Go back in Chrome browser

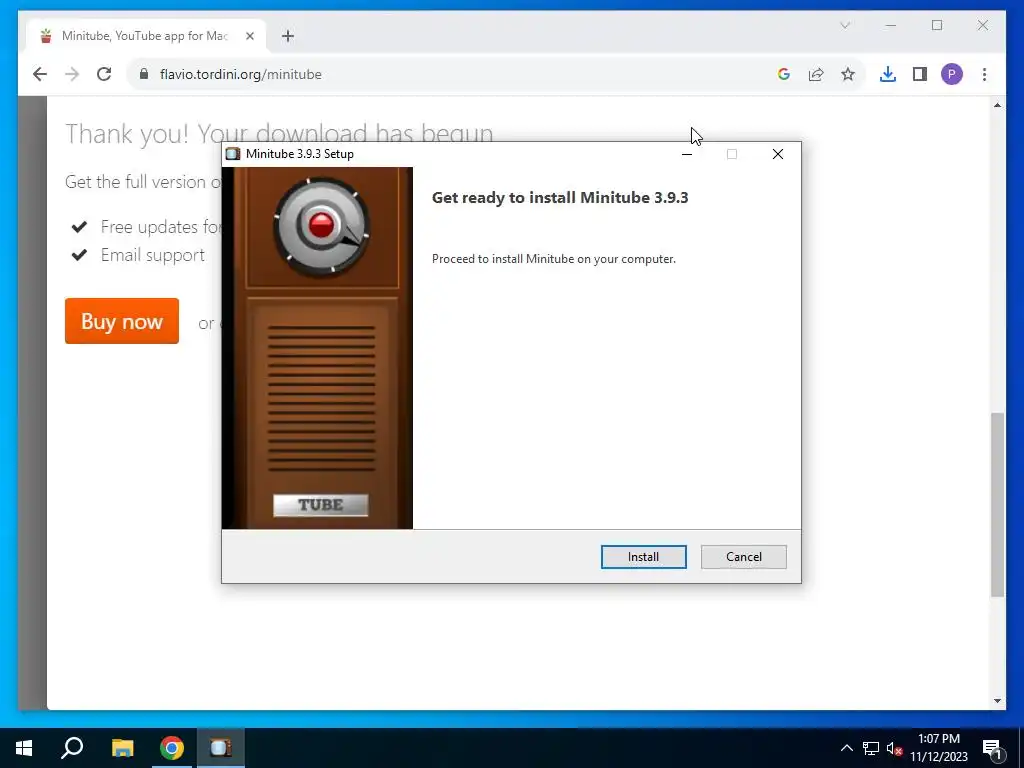(40, 74)
